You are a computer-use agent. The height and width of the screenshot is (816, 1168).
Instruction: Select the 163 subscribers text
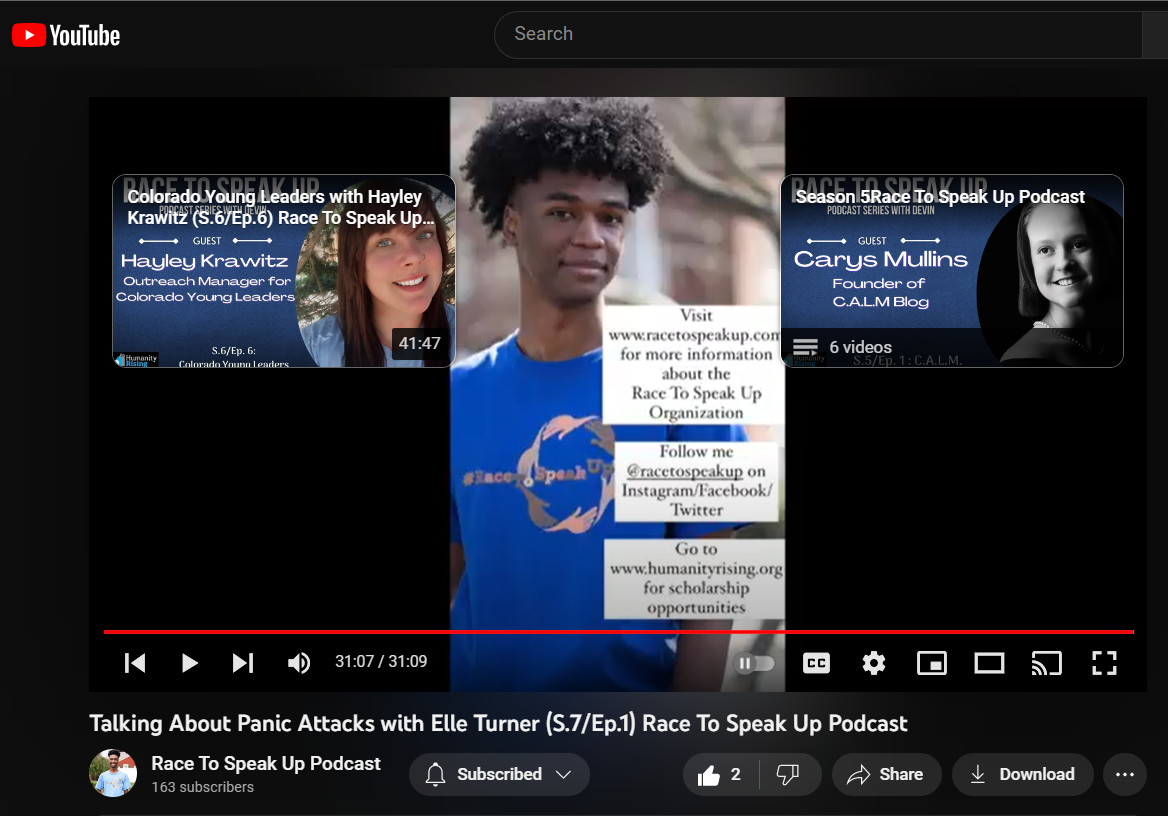(202, 787)
